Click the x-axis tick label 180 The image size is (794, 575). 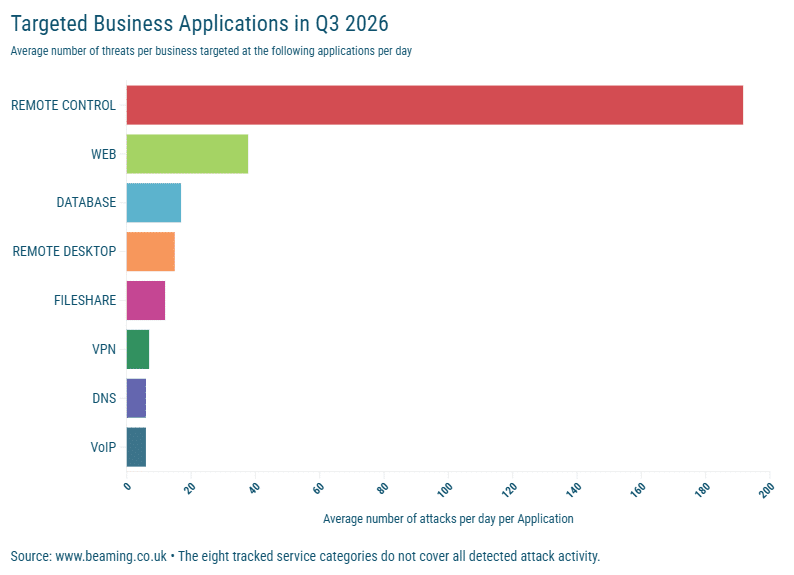click(x=702, y=489)
